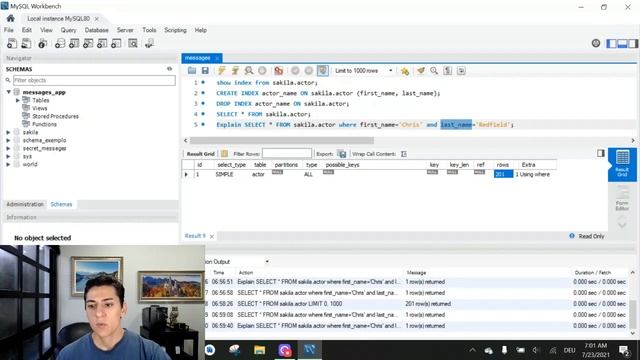
Task: Expand the Tables node
Action: click(x=18, y=100)
